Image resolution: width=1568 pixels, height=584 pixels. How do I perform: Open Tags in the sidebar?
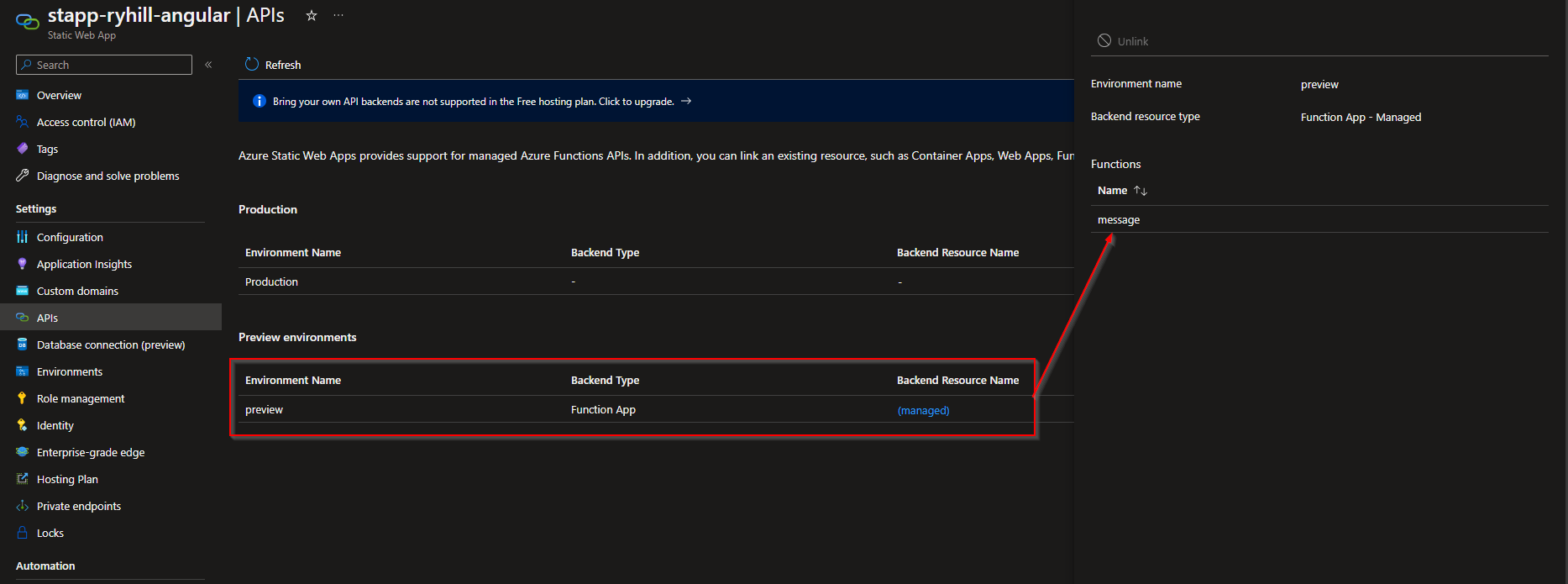click(47, 149)
